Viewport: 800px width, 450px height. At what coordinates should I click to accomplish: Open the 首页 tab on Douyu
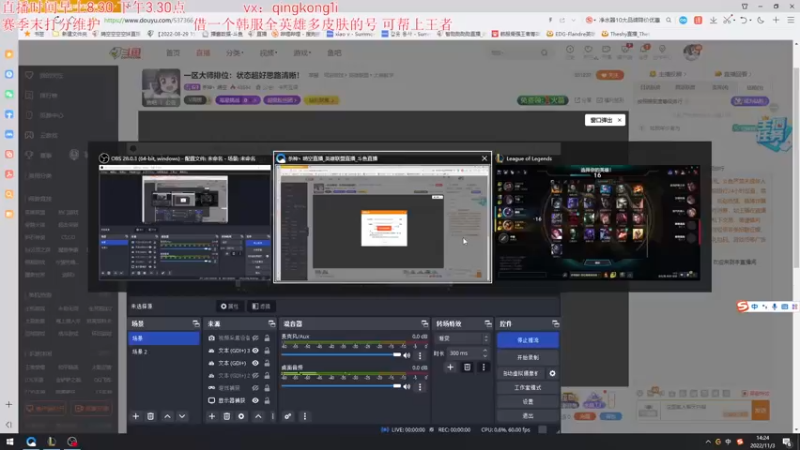pos(173,53)
